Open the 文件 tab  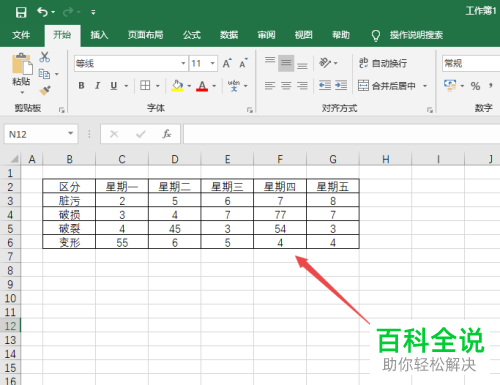click(x=21, y=35)
